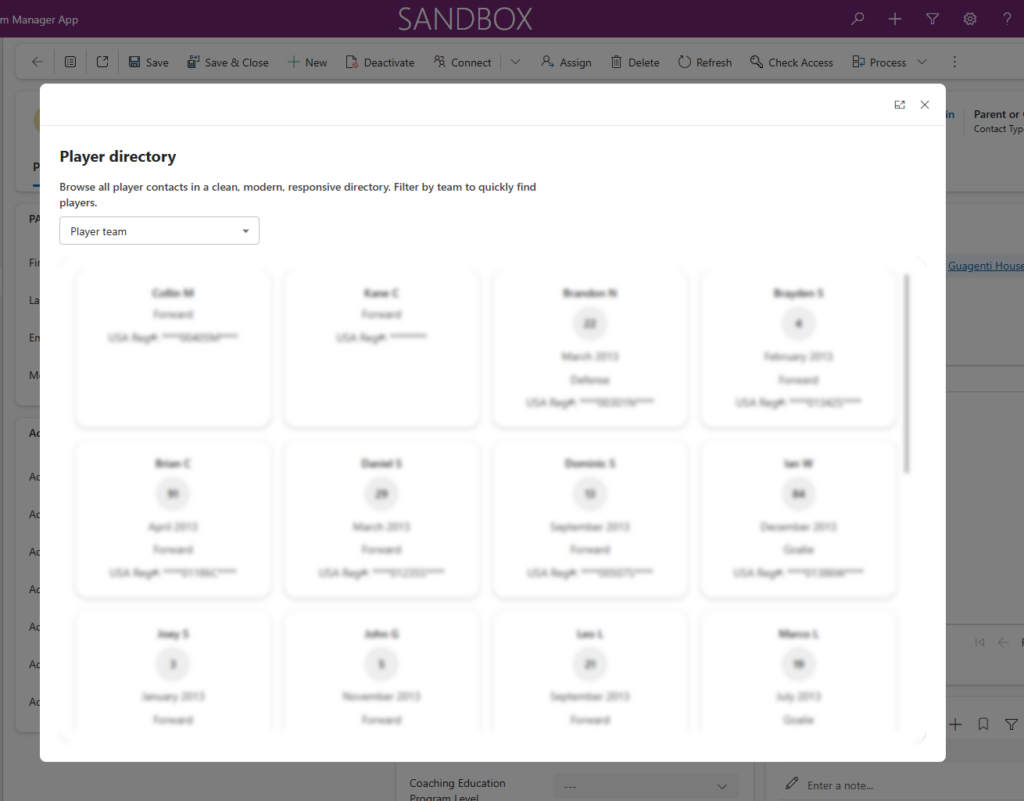This screenshot has width=1024, height=801.
Task: Go back with the left arrow
Action: [x=37, y=62]
